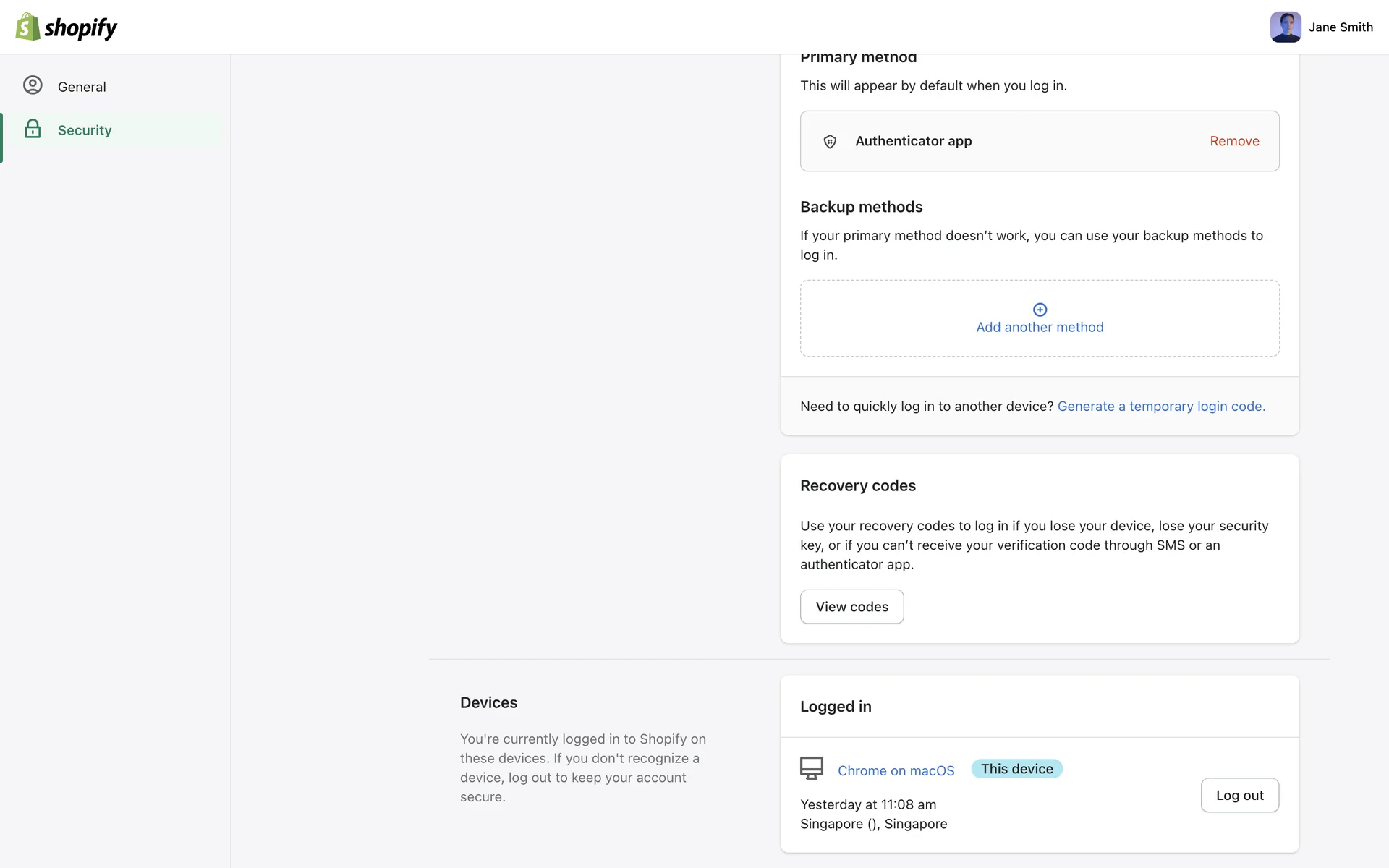
Task: Click the General person icon in sidebar
Action: pos(33,85)
